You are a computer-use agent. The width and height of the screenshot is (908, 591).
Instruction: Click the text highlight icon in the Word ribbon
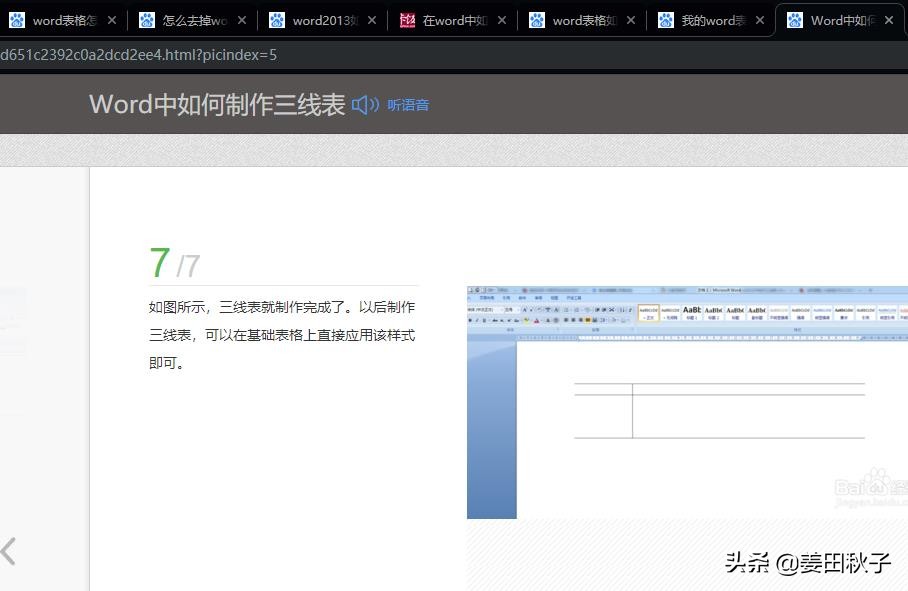click(526, 319)
